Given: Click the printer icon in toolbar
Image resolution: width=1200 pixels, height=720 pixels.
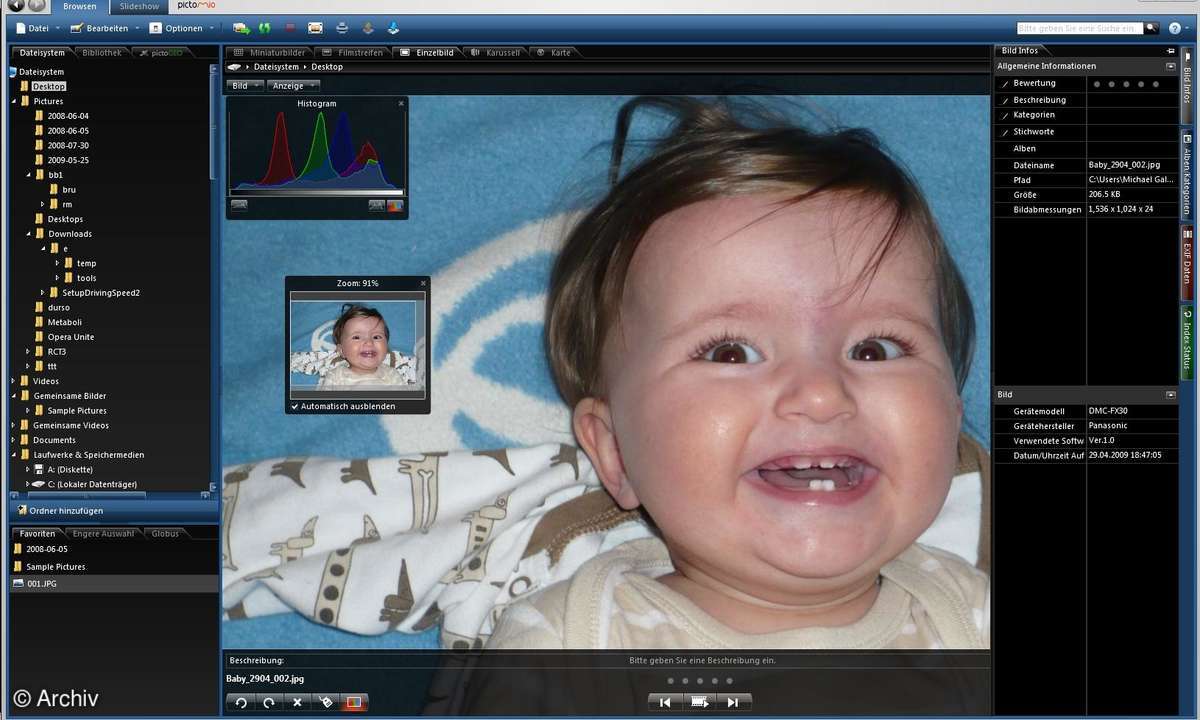Looking at the screenshot, I should pyautogui.click(x=342, y=28).
